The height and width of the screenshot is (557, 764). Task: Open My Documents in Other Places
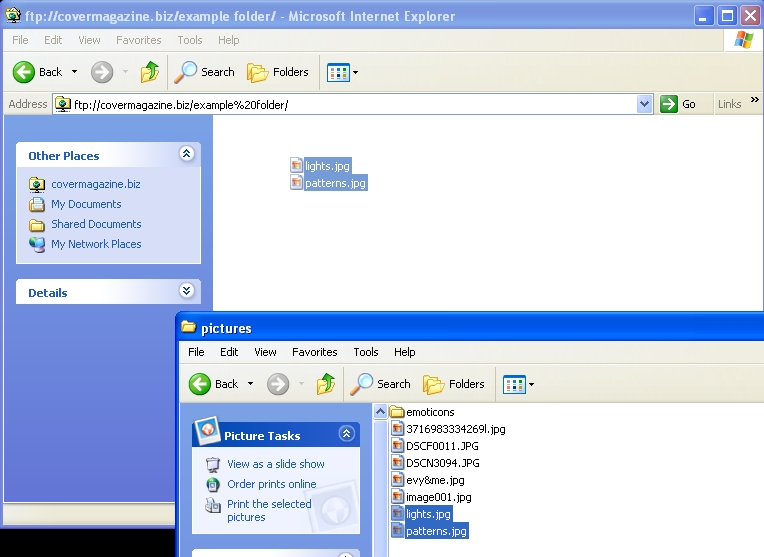point(86,204)
